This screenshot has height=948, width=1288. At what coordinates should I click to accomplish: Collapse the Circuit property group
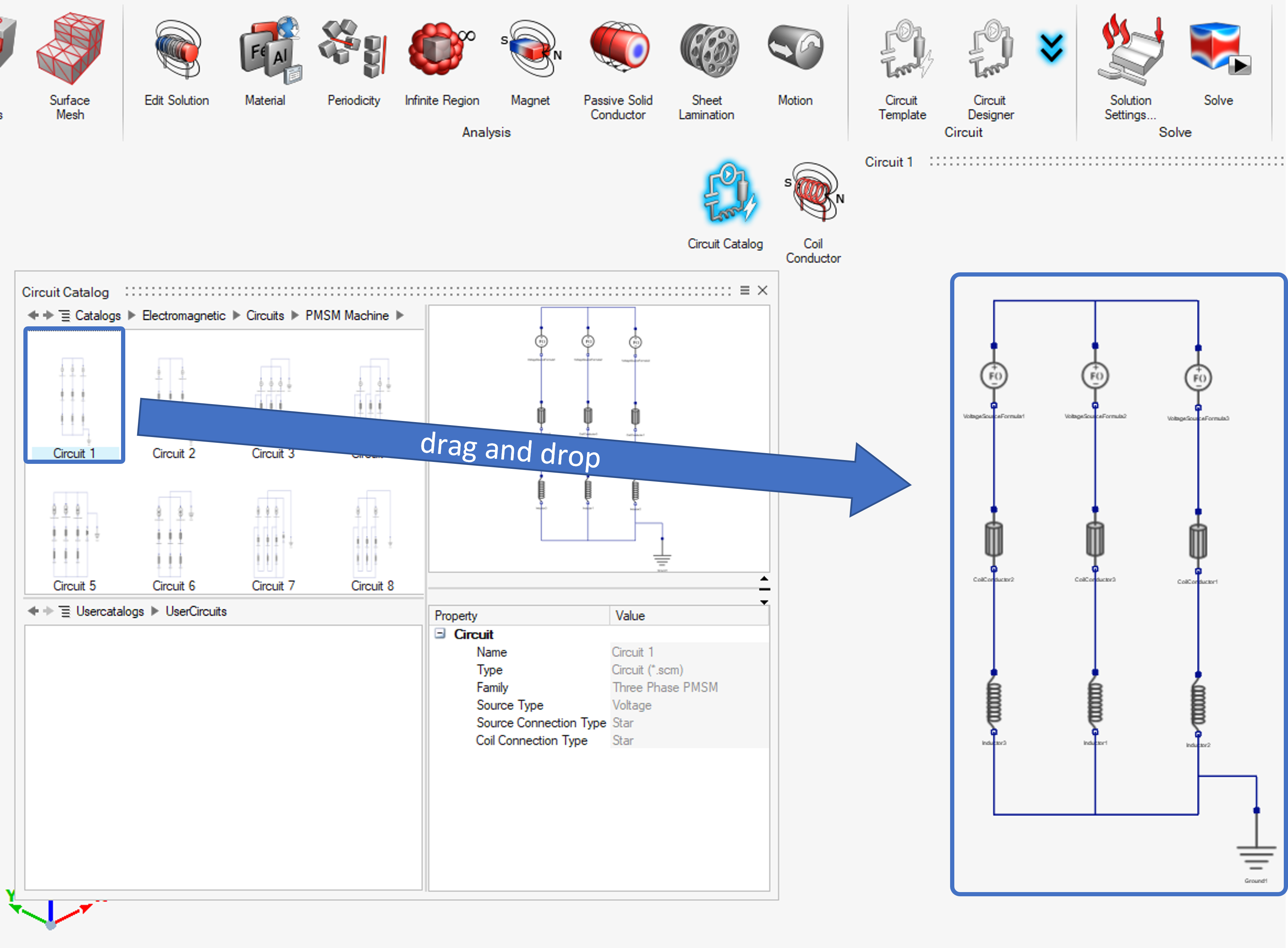440,634
